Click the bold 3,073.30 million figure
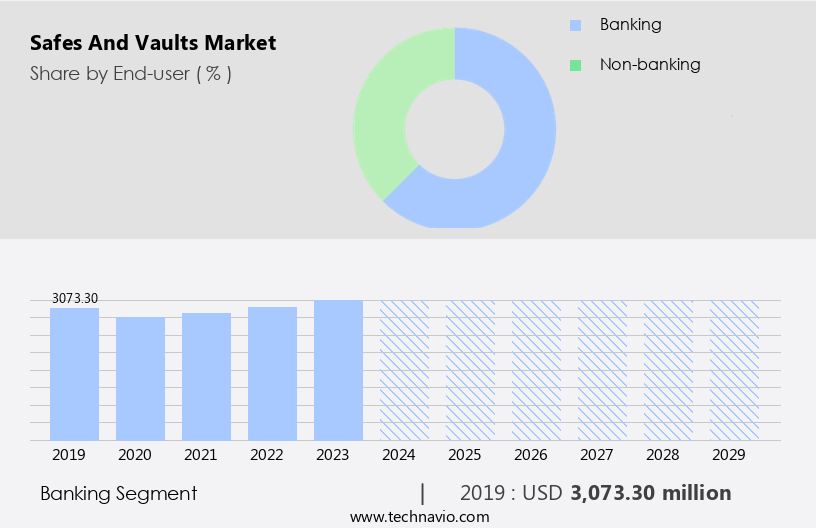Screen dimensions: 816x528 pos(651,493)
